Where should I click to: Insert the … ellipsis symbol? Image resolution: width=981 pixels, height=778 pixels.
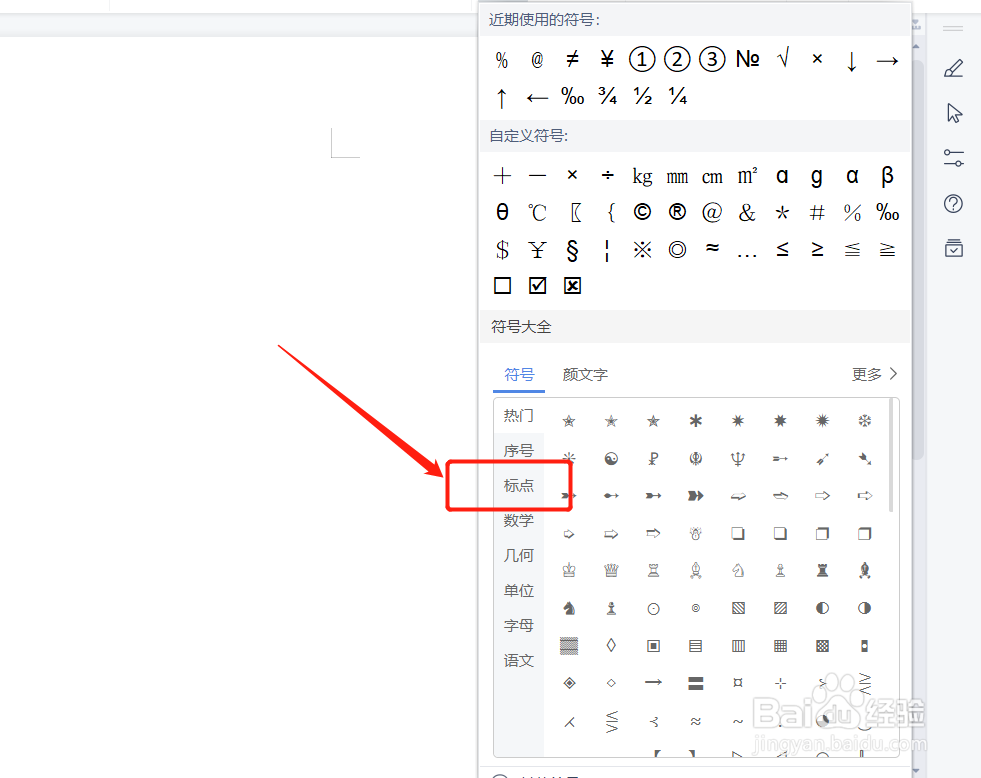pos(747,255)
